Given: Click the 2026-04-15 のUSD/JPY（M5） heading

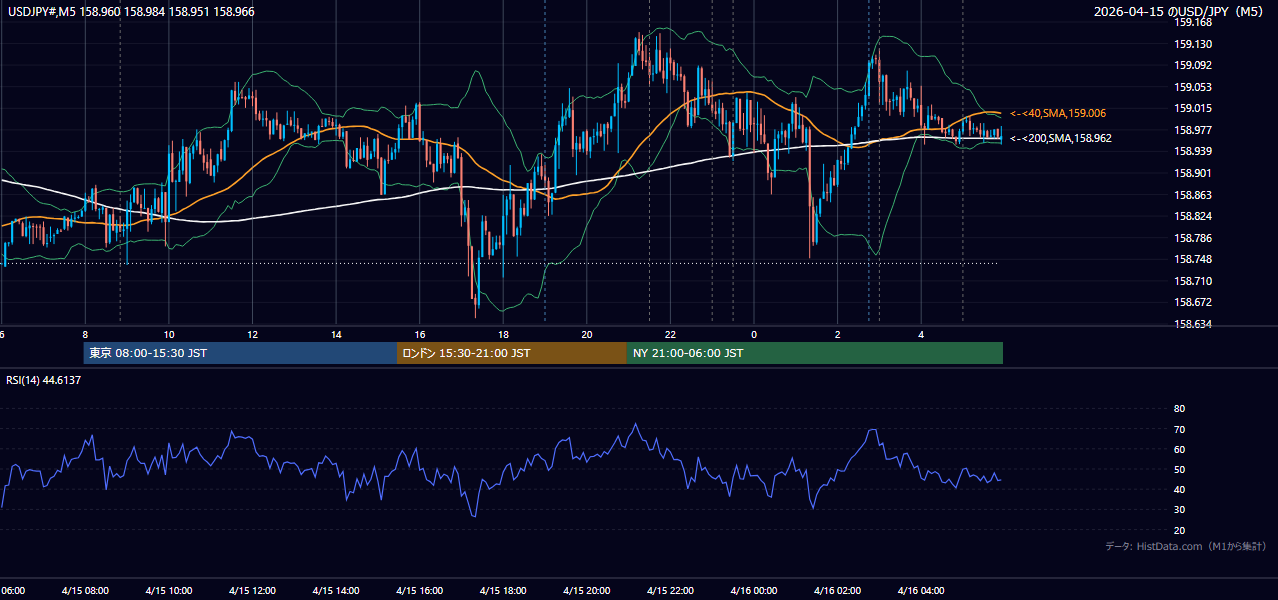Looking at the screenshot, I should 1180,12.
